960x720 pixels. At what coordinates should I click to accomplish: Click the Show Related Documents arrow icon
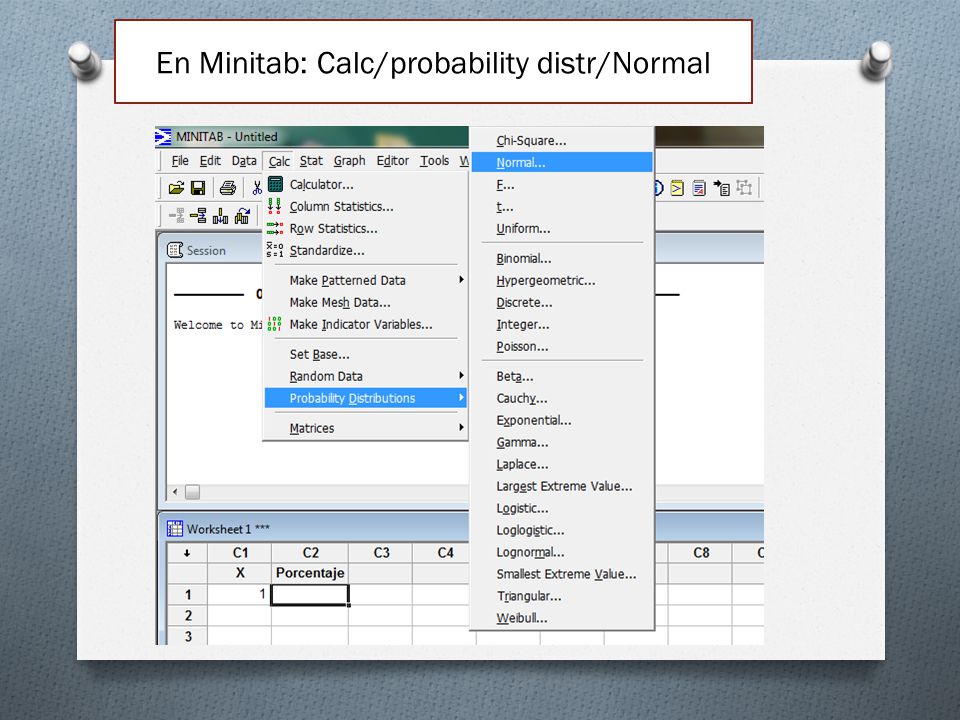click(x=721, y=188)
